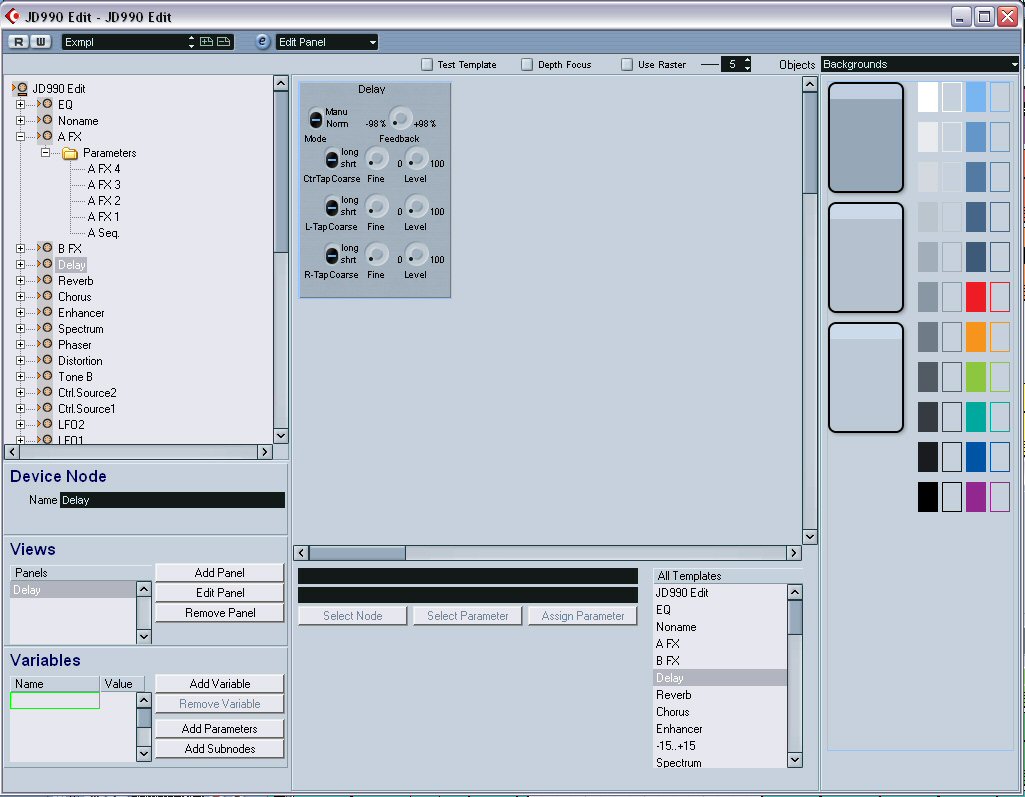
Task: Click the R-Tap Level knob
Action: [x=416, y=254]
